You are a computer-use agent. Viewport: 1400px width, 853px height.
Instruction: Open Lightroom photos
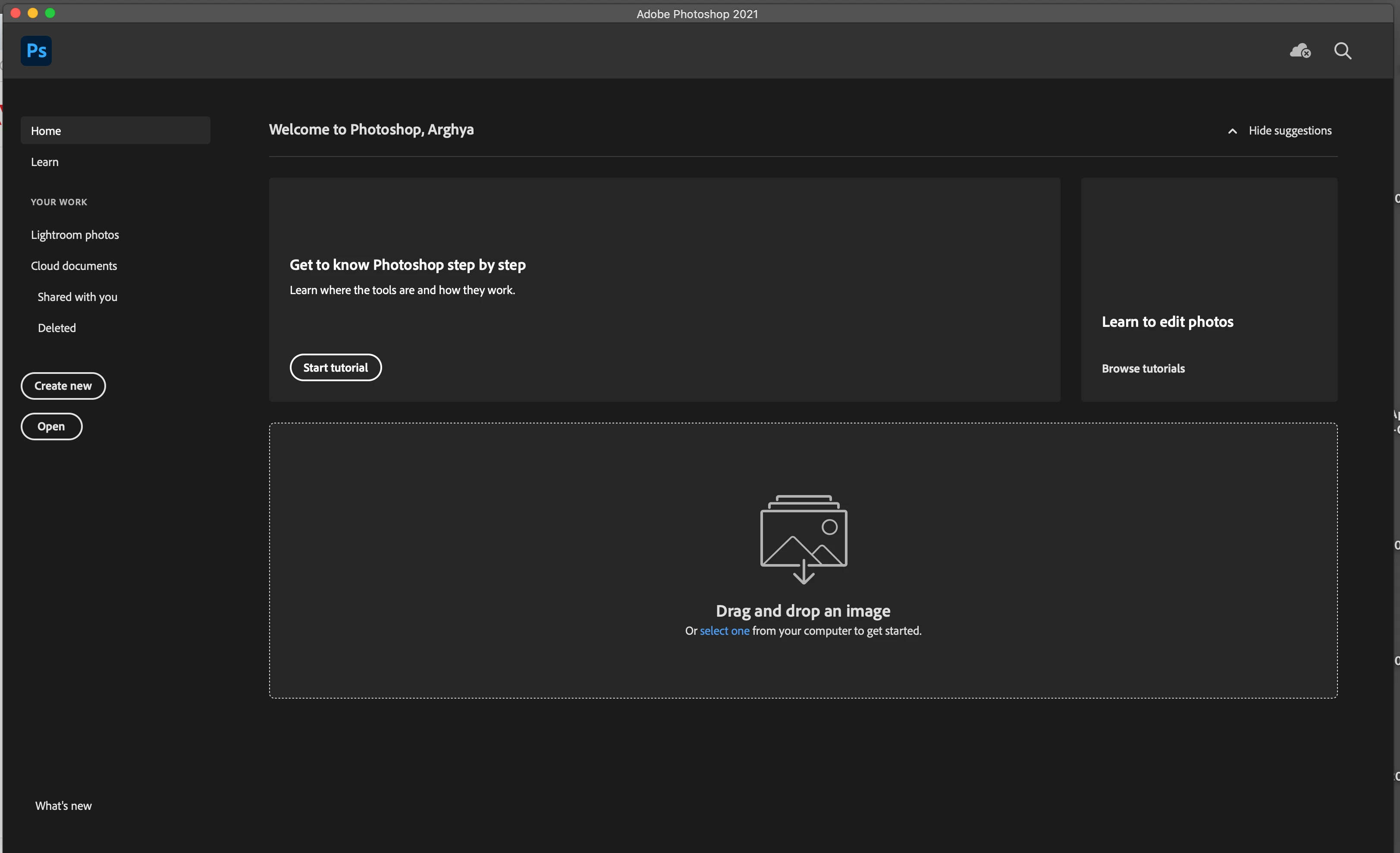(x=75, y=235)
